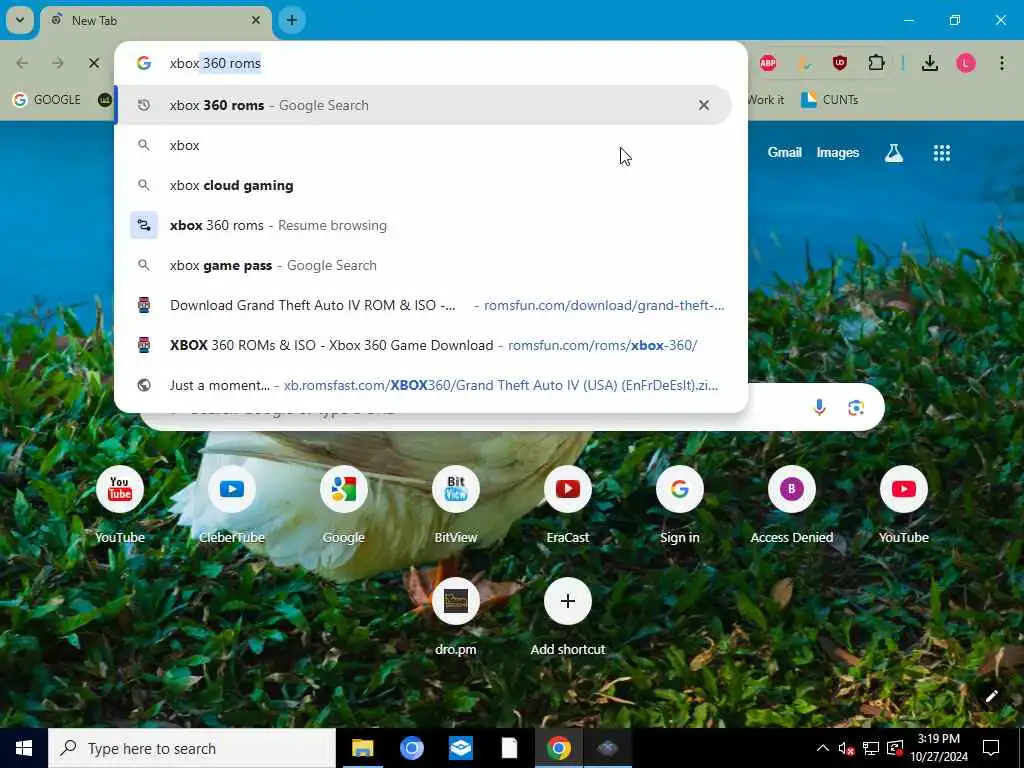The height and width of the screenshot is (768, 1024).
Task: Open Search Labs flask icon
Action: [x=893, y=153]
